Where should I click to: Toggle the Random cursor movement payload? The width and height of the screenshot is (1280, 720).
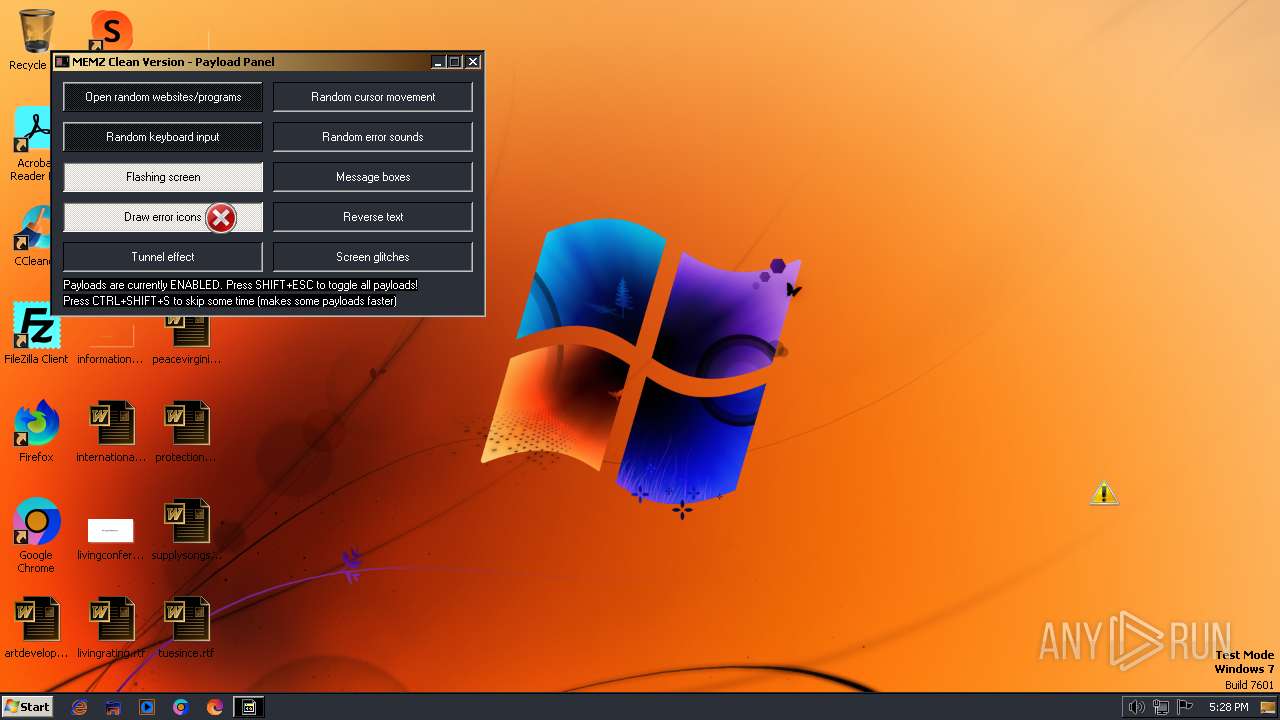(373, 97)
